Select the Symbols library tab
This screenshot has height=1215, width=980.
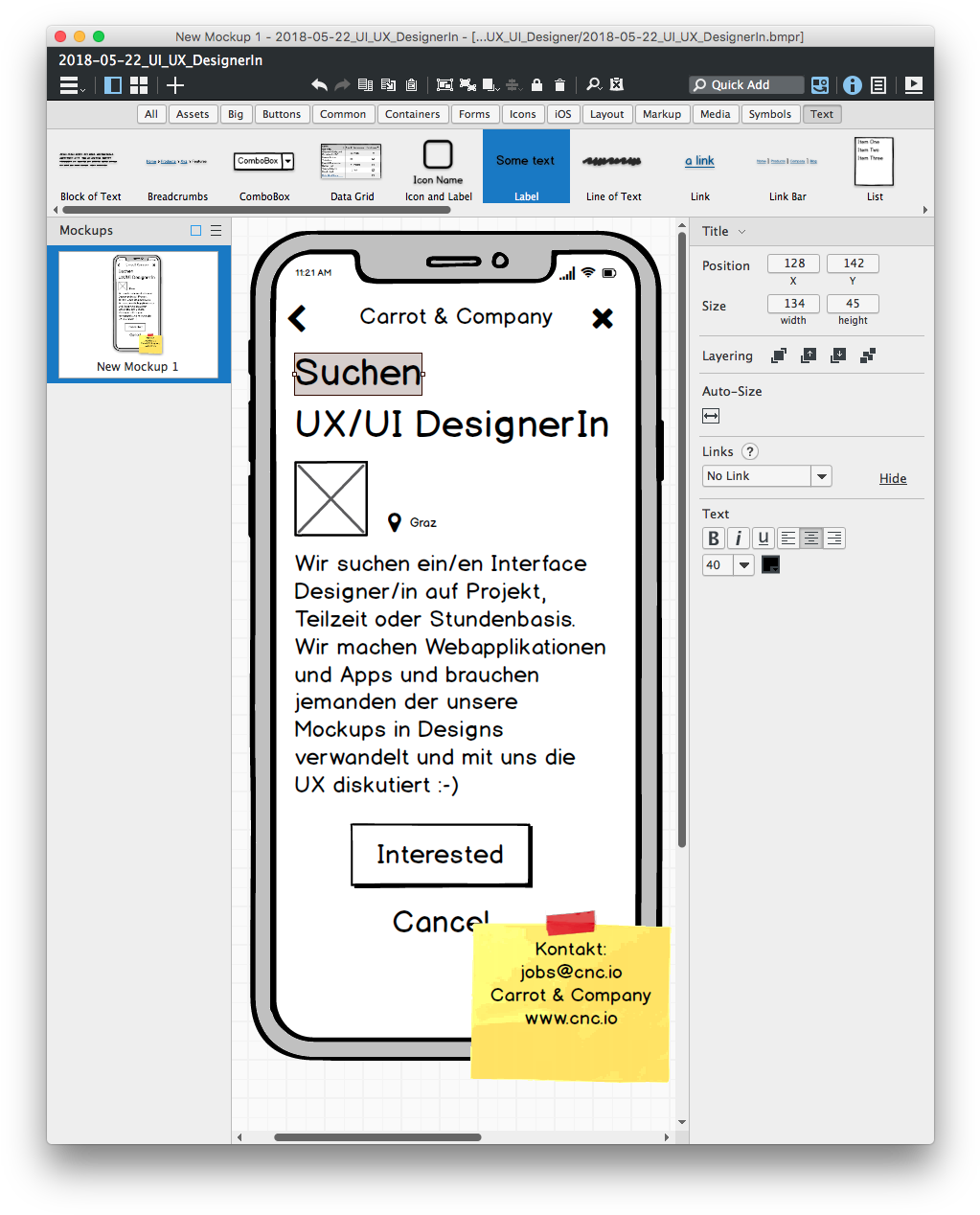click(770, 114)
